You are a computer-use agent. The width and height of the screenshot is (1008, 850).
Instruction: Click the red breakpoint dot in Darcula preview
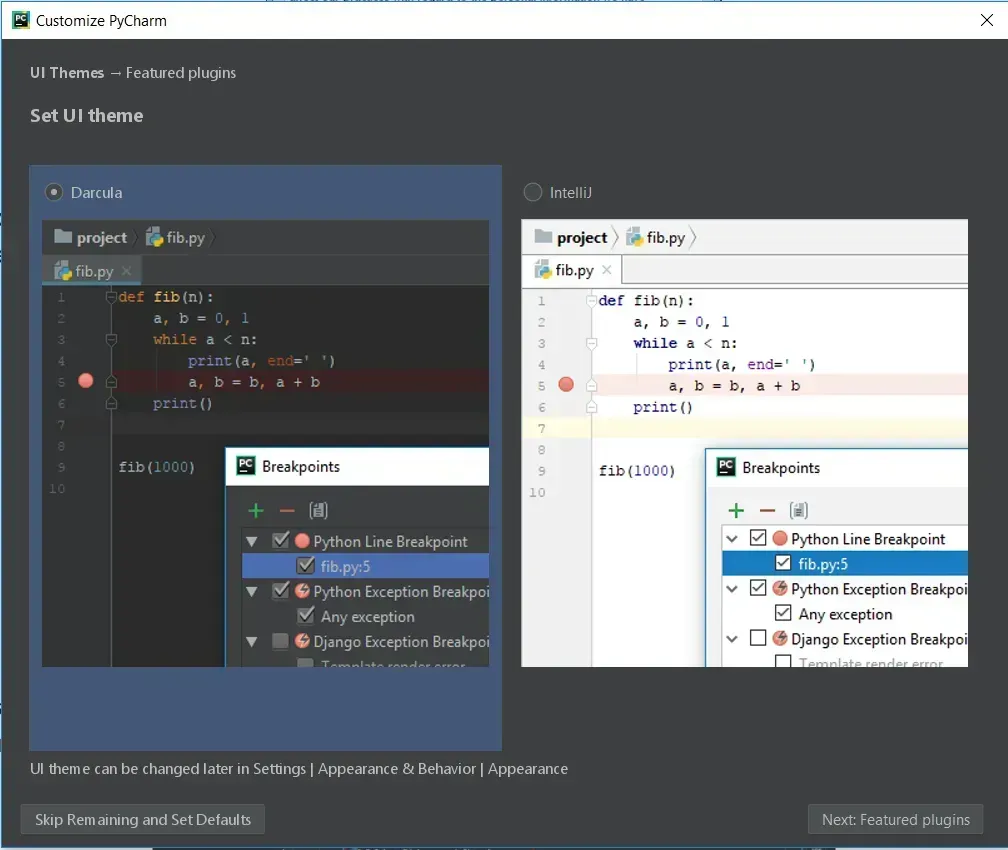(x=86, y=381)
